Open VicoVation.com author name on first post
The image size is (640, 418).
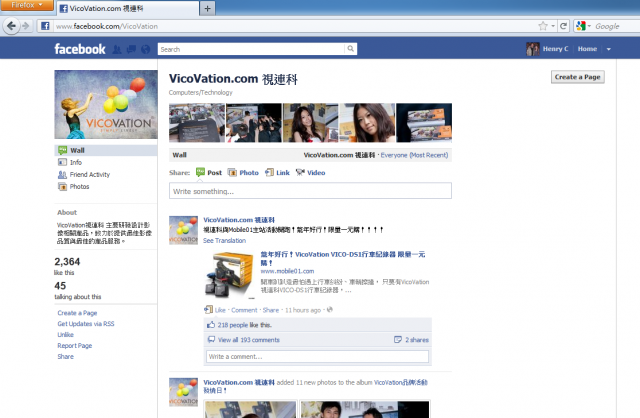click(239, 220)
